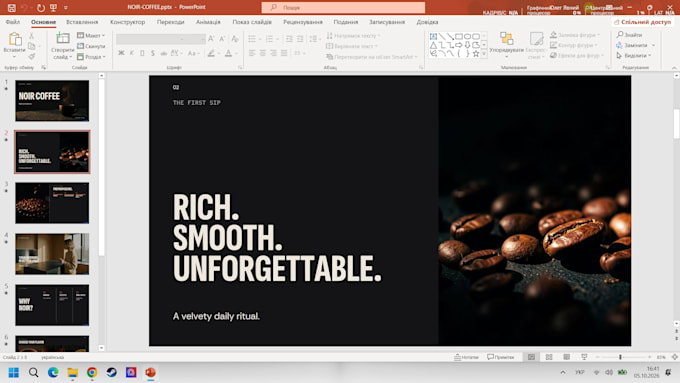Switch to the Конструктор tab
The image size is (680, 383).
pyautogui.click(x=128, y=22)
